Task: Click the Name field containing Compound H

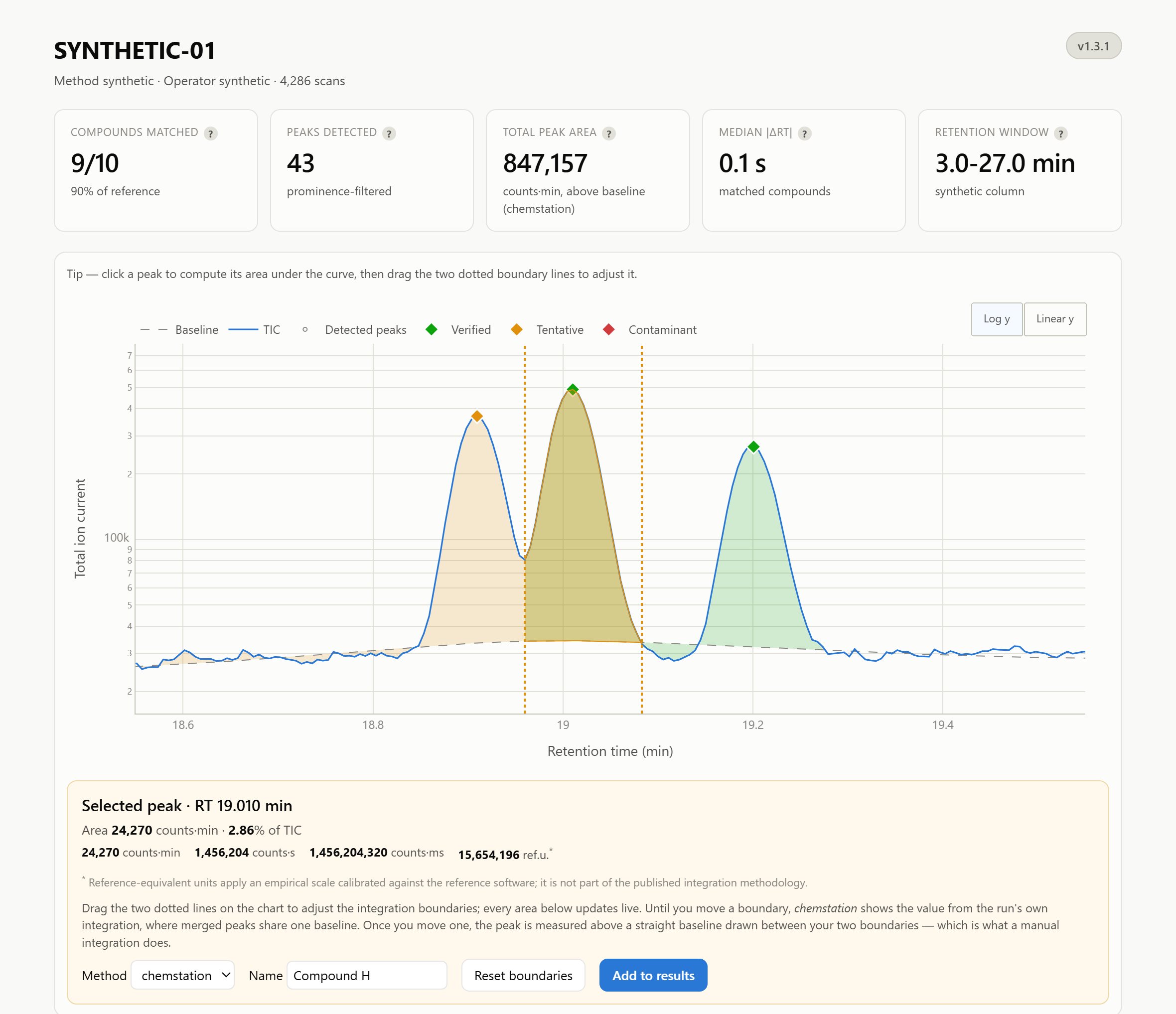Action: [367, 975]
